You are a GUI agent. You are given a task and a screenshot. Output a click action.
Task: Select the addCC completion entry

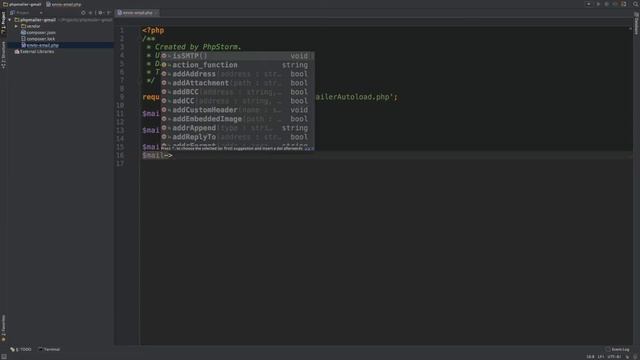(x=237, y=101)
